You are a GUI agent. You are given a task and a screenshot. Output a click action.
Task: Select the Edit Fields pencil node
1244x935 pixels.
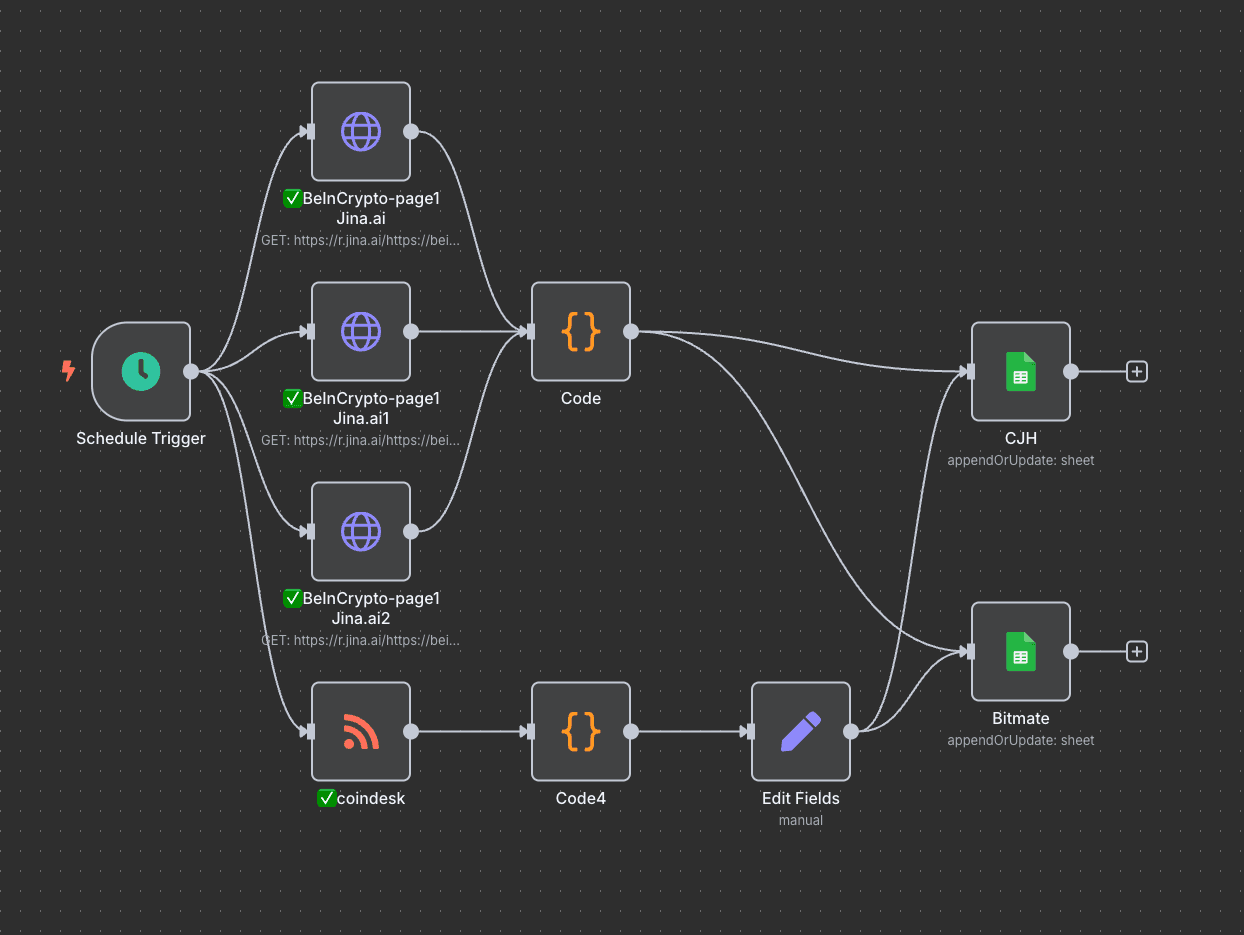pyautogui.click(x=801, y=731)
